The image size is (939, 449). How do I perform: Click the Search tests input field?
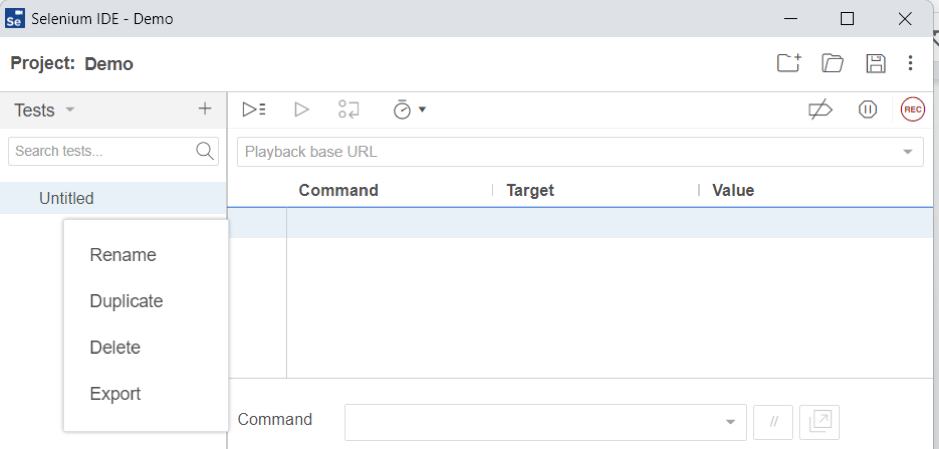102,152
